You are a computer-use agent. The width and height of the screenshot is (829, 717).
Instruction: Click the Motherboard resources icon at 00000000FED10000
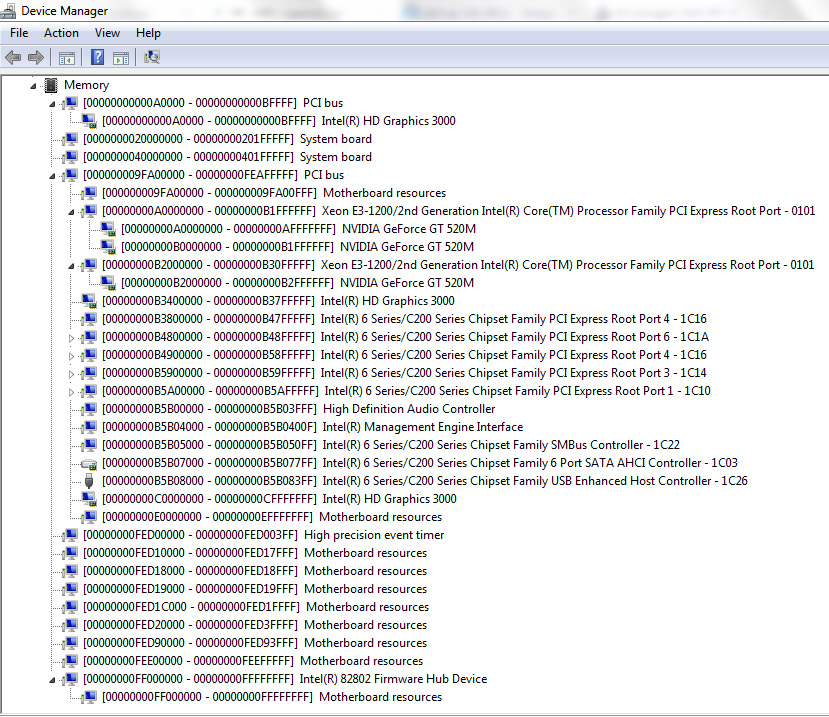pos(70,553)
